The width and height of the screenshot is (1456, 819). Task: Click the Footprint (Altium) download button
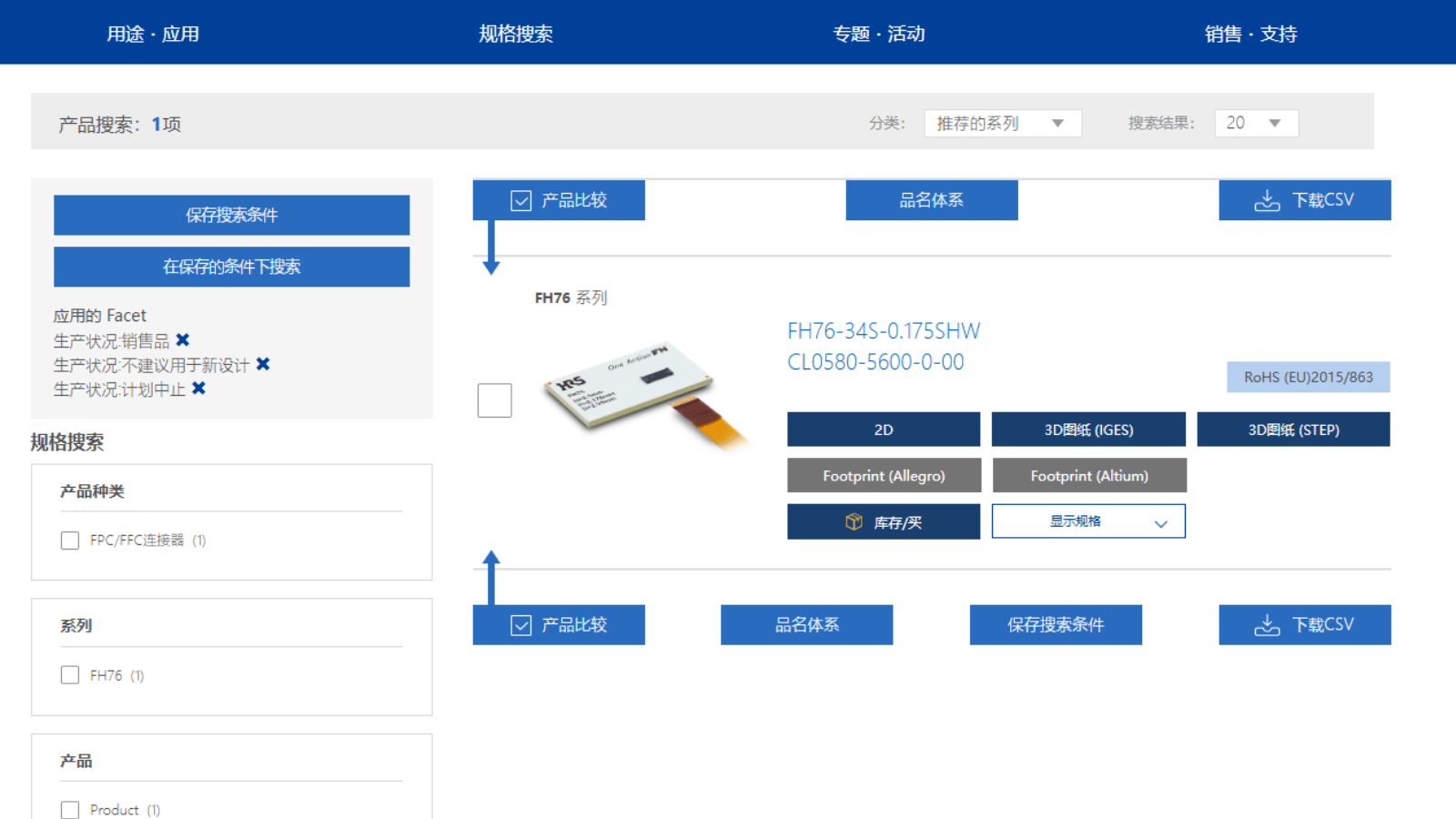(x=1088, y=474)
